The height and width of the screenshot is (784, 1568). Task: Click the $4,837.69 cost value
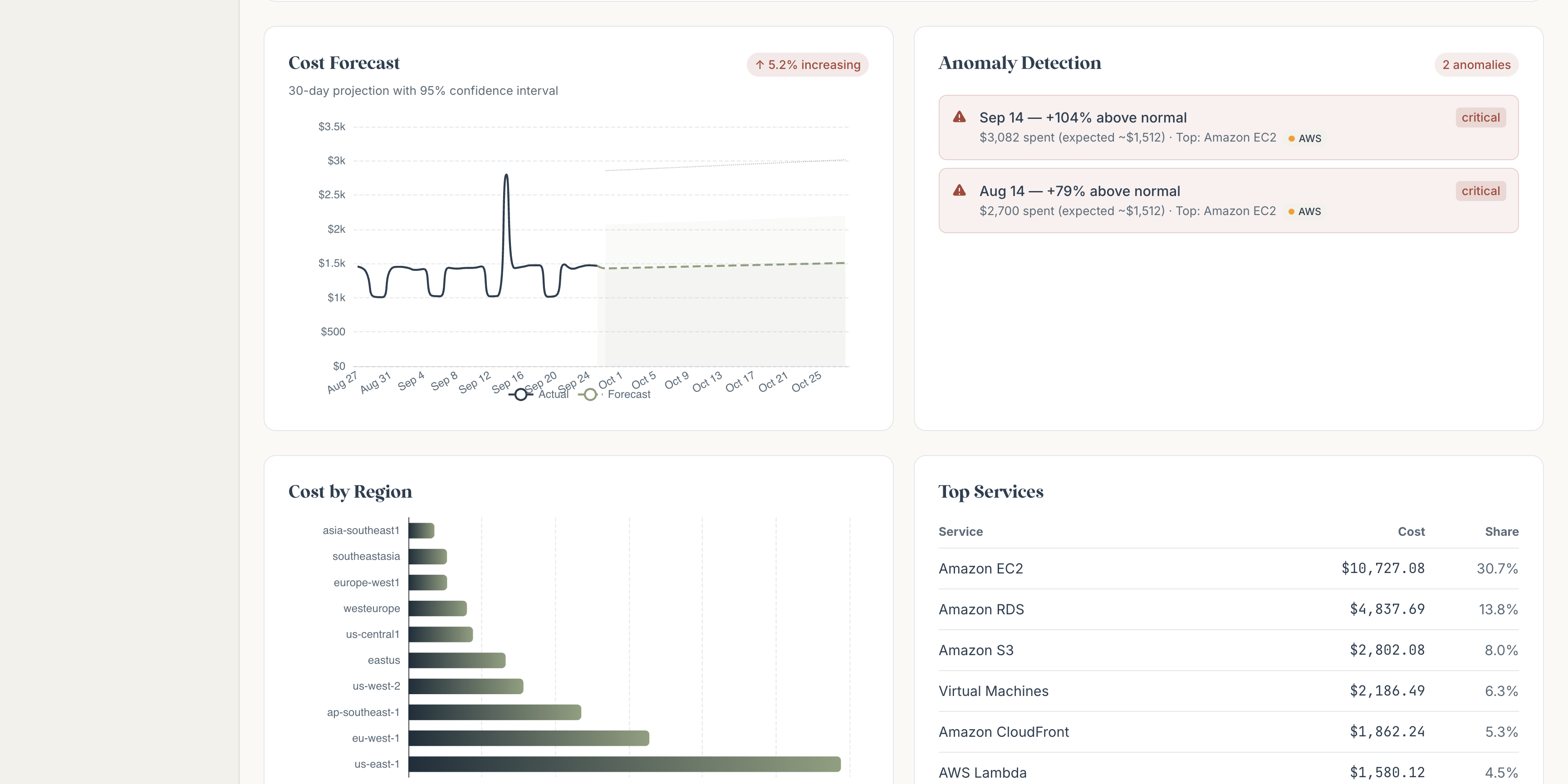coord(1387,609)
